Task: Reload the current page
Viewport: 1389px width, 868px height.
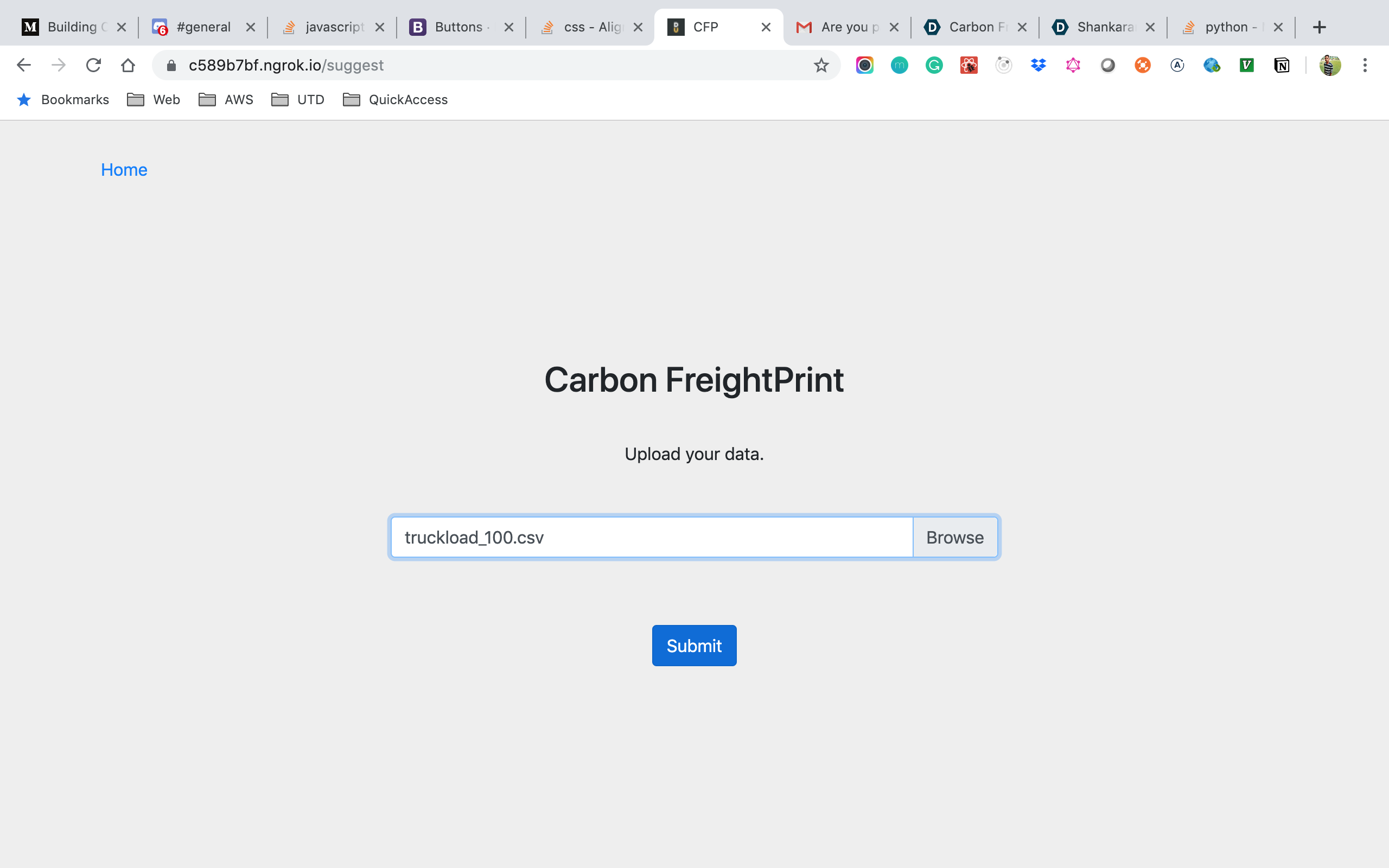Action: 93,66
